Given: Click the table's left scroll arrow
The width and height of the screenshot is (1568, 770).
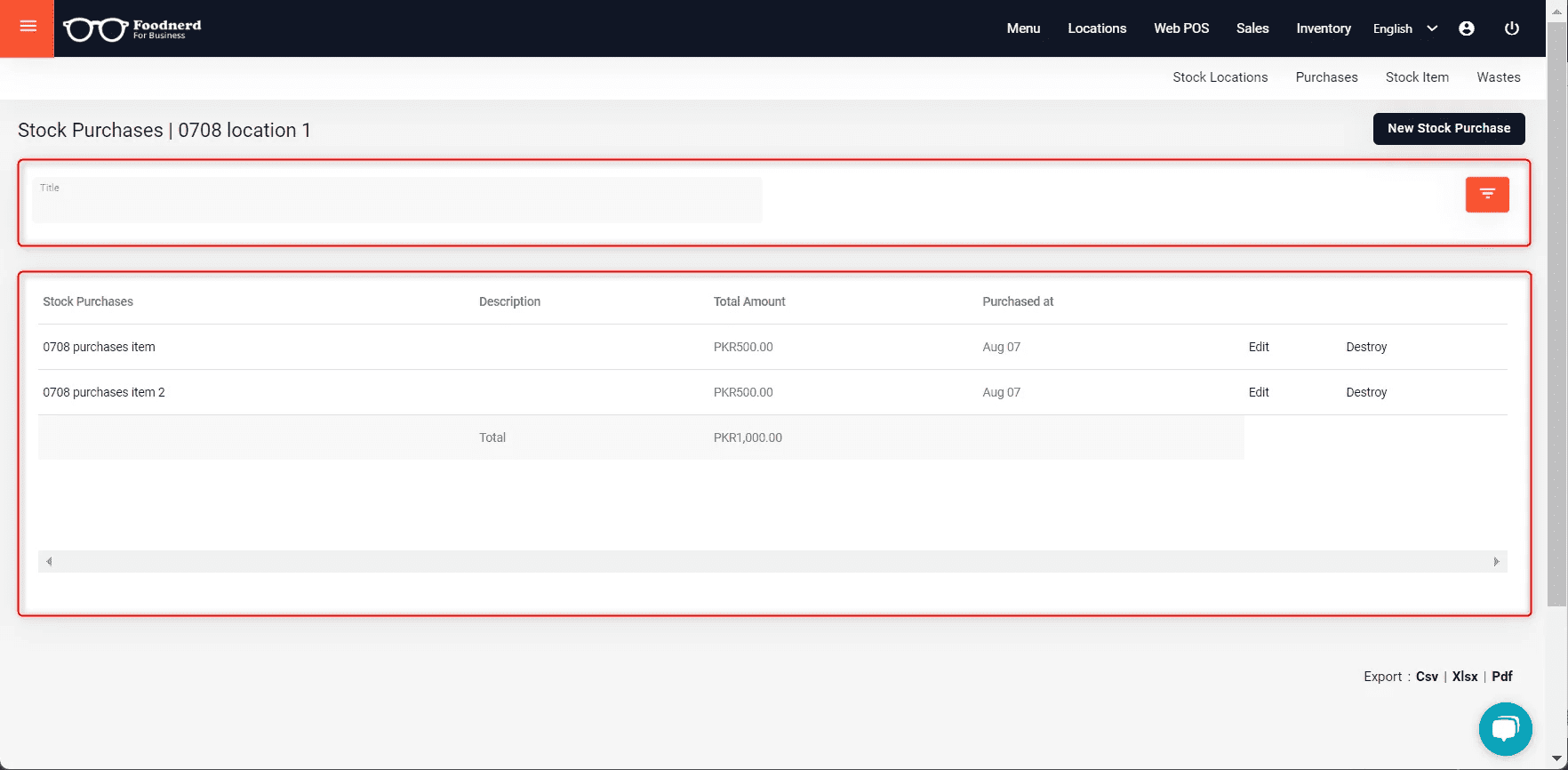Looking at the screenshot, I should [x=49, y=561].
